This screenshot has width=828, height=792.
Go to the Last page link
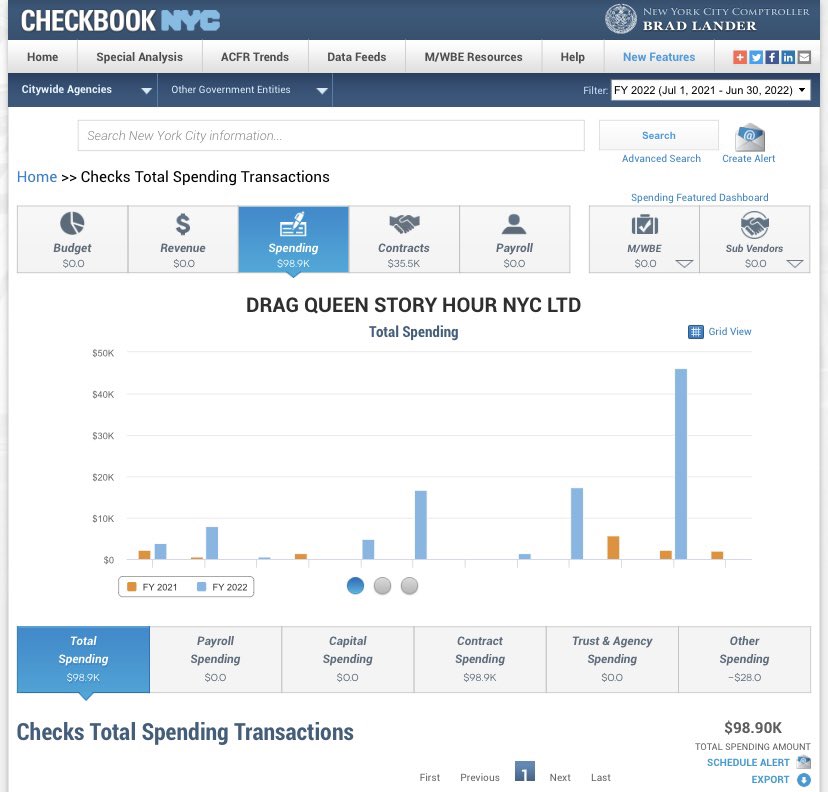[600, 777]
